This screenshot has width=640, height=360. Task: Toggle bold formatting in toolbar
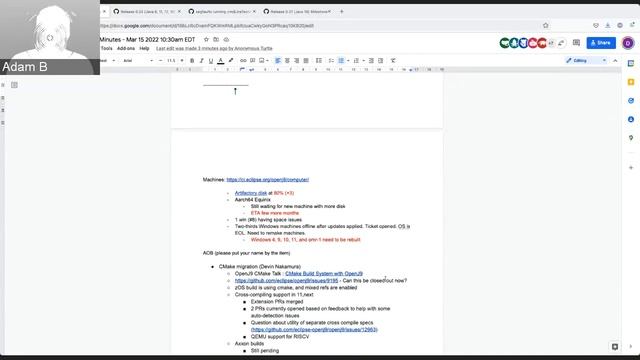pos(192,60)
